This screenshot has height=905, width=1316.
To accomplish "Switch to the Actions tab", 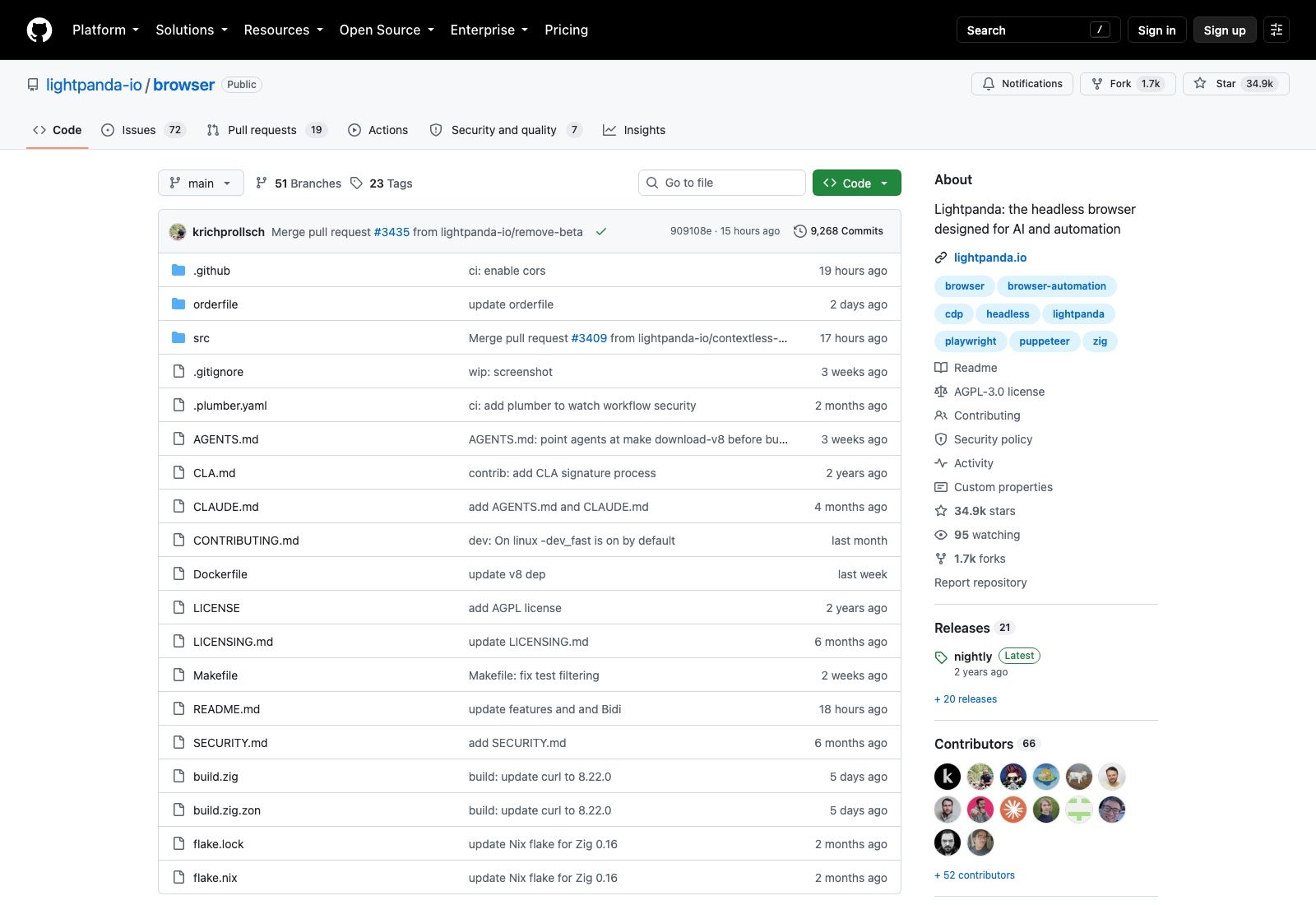I will (x=378, y=130).
